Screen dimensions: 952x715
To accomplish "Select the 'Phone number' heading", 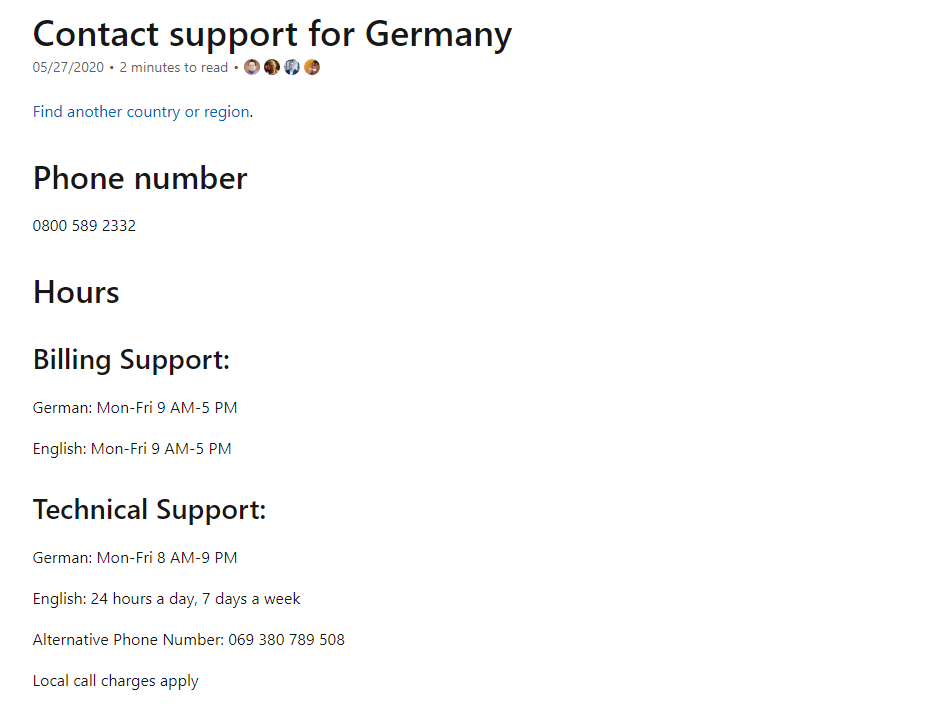I will click(140, 178).
